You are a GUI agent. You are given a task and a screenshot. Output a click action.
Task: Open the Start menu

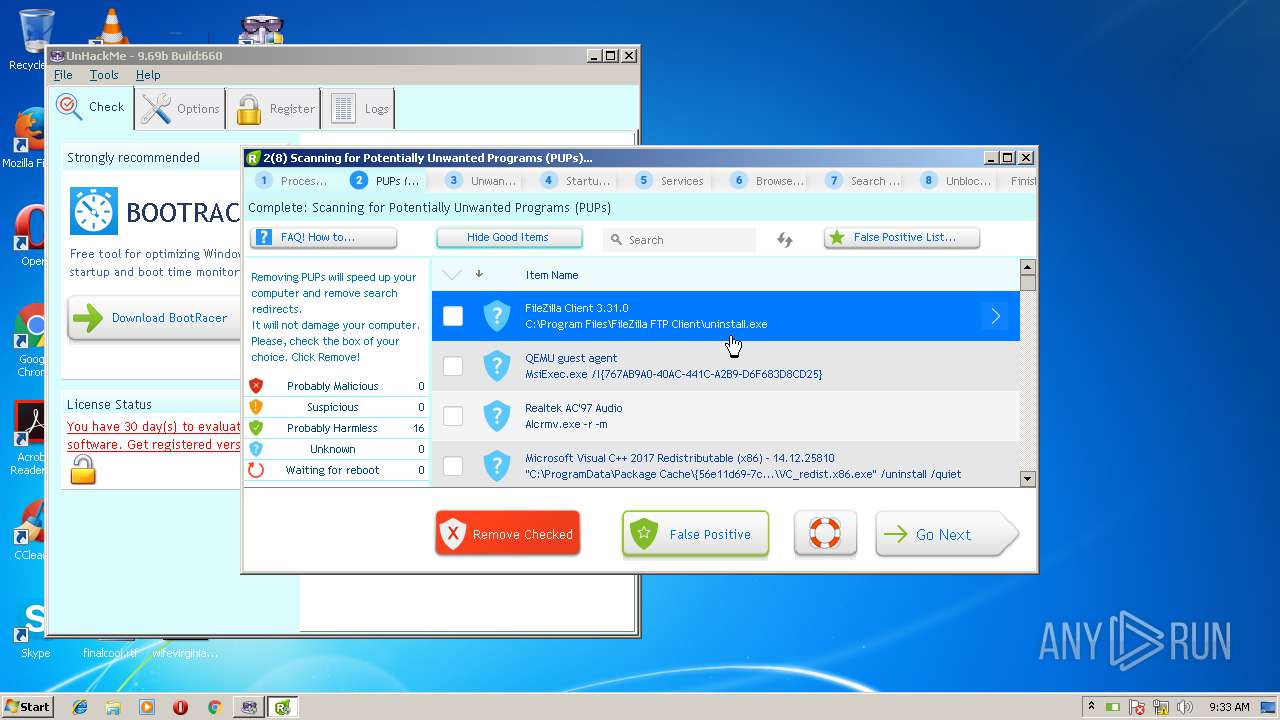click(27, 706)
